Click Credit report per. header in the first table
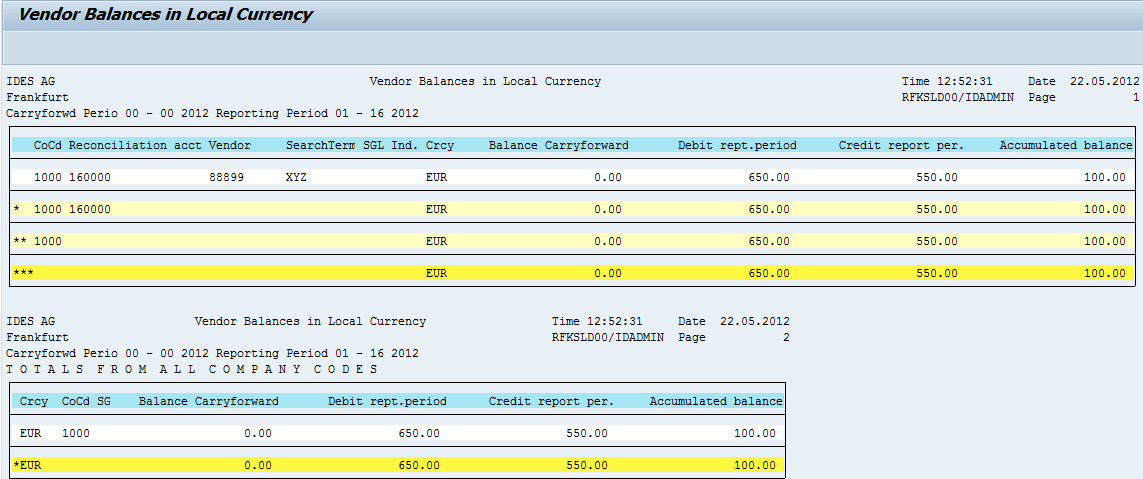Image resolution: width=1143 pixels, height=479 pixels. coord(902,145)
